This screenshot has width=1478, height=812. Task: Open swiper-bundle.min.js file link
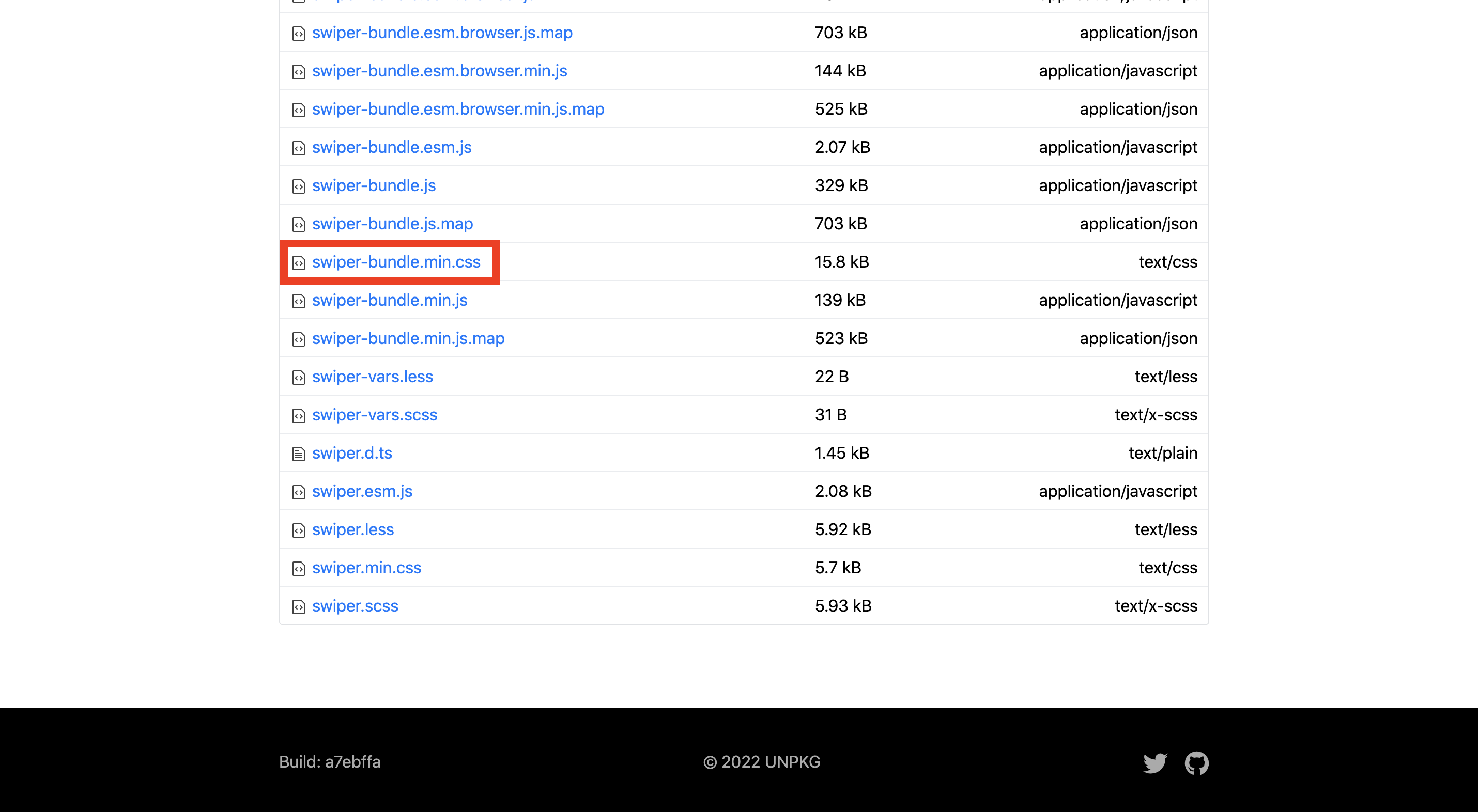tap(390, 300)
